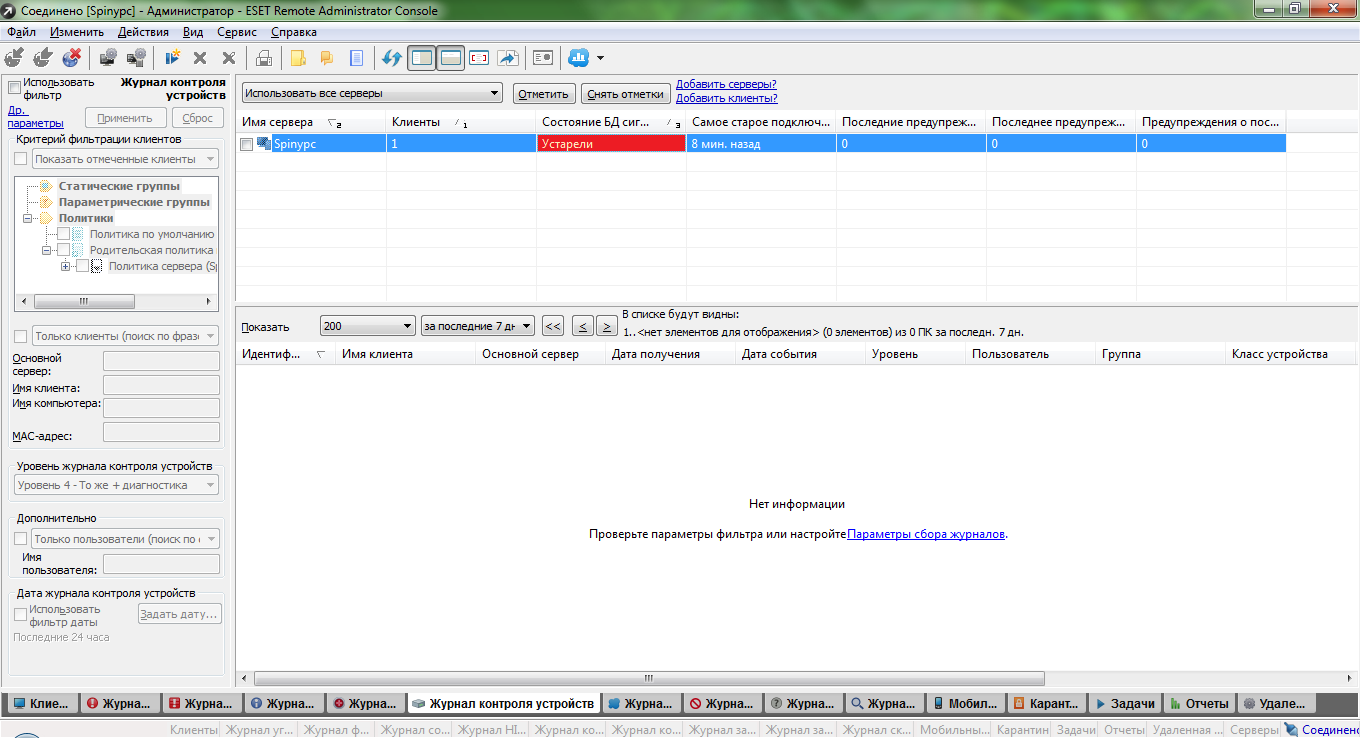Click the connect to server plug icon
The width and height of the screenshot is (1360, 738).
(x=14, y=58)
